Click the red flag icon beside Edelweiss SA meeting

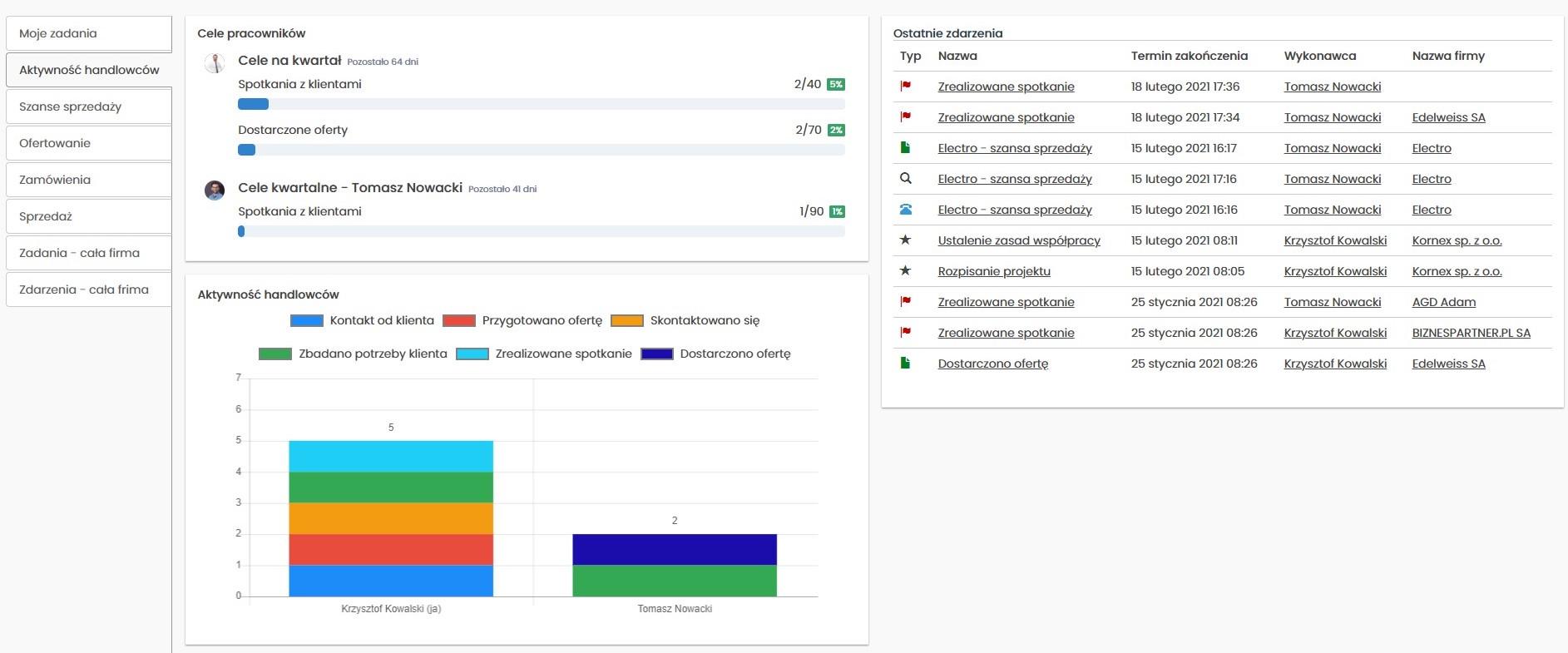tap(906, 117)
